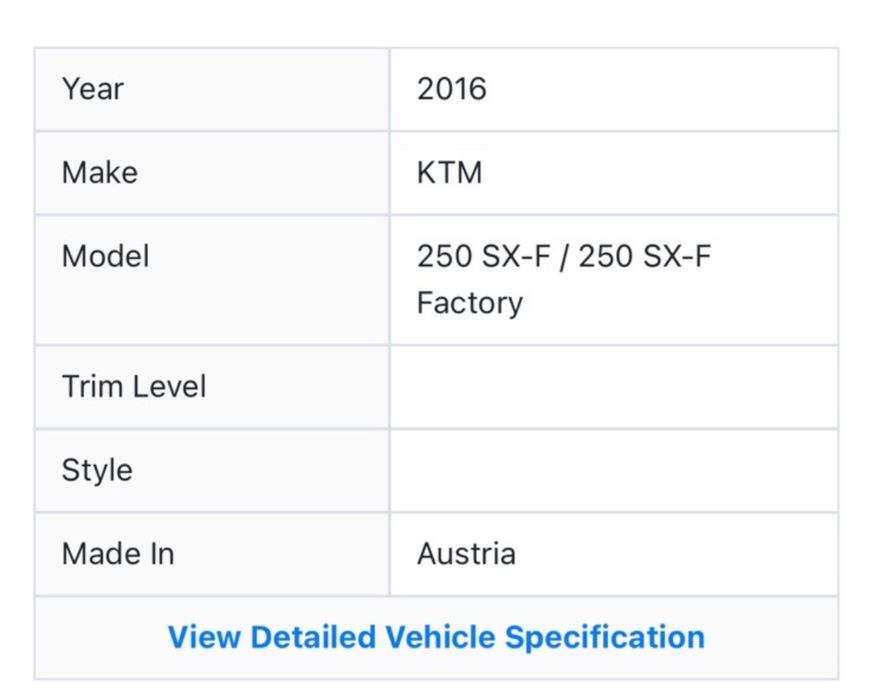Click the Make label cell

click(x=99, y=172)
